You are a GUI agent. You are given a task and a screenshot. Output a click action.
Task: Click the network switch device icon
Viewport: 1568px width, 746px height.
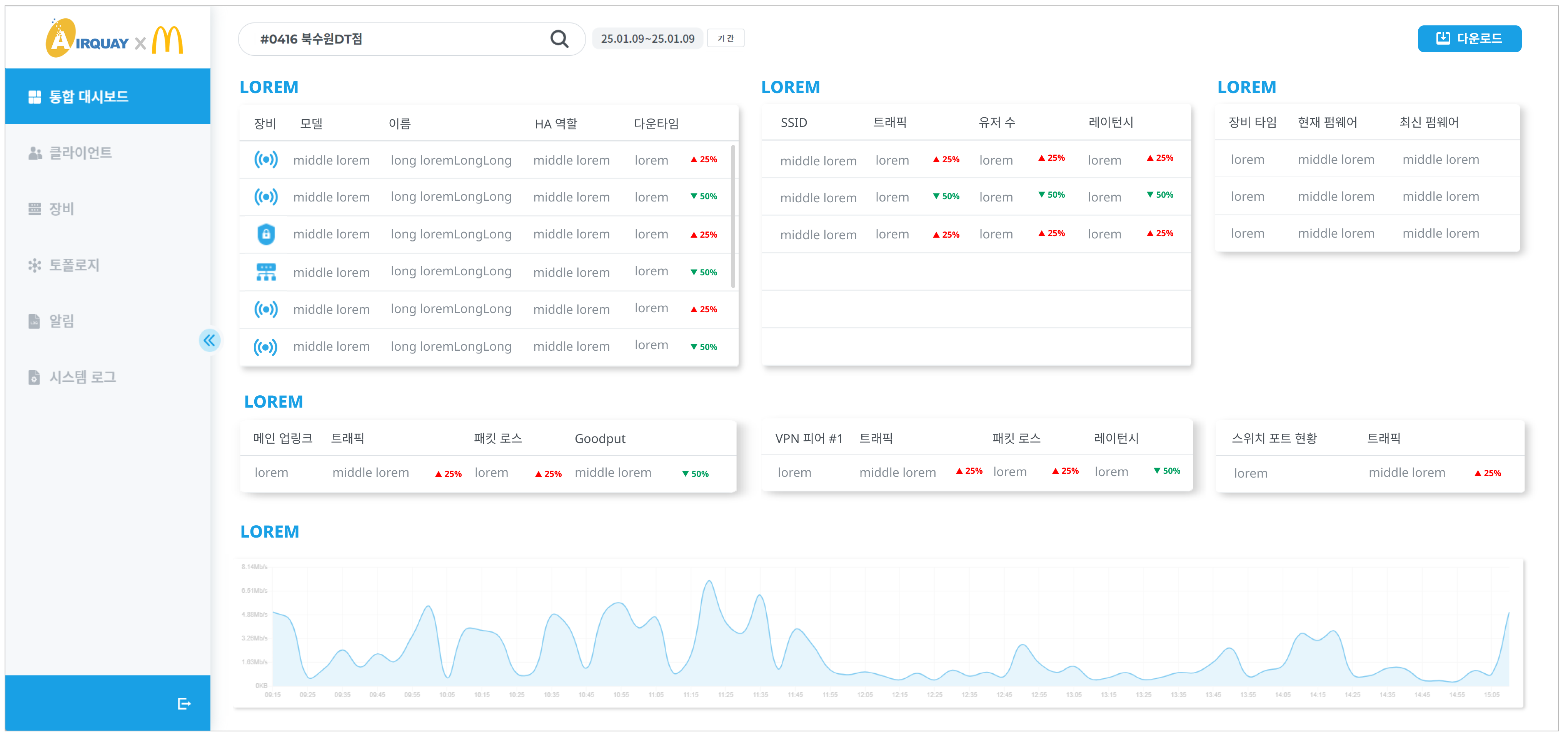coord(266,272)
